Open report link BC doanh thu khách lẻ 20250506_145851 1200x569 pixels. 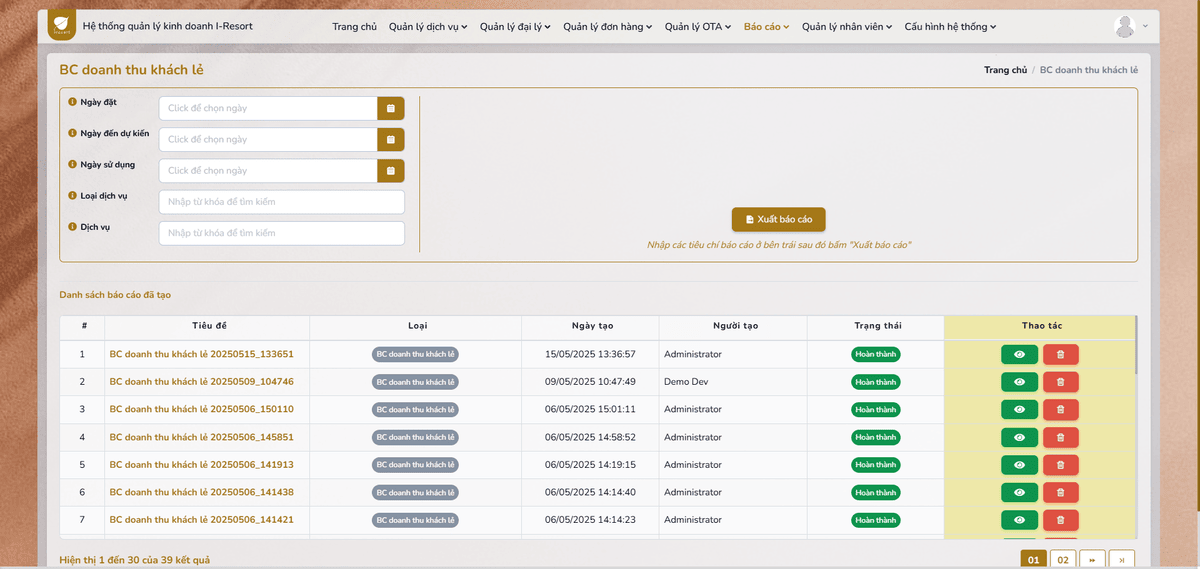coord(201,437)
